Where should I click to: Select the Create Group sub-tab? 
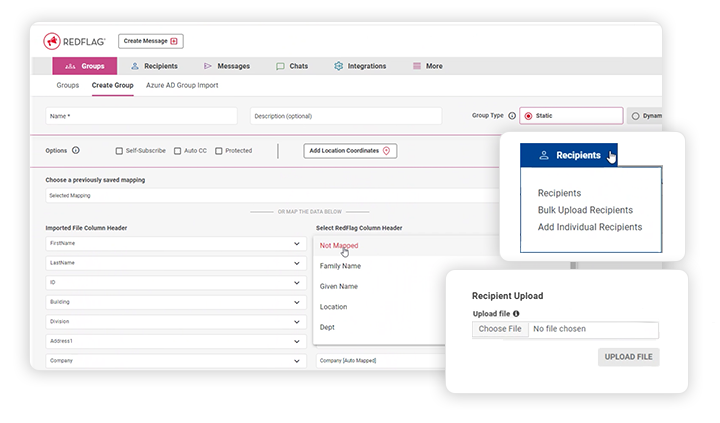click(x=112, y=85)
